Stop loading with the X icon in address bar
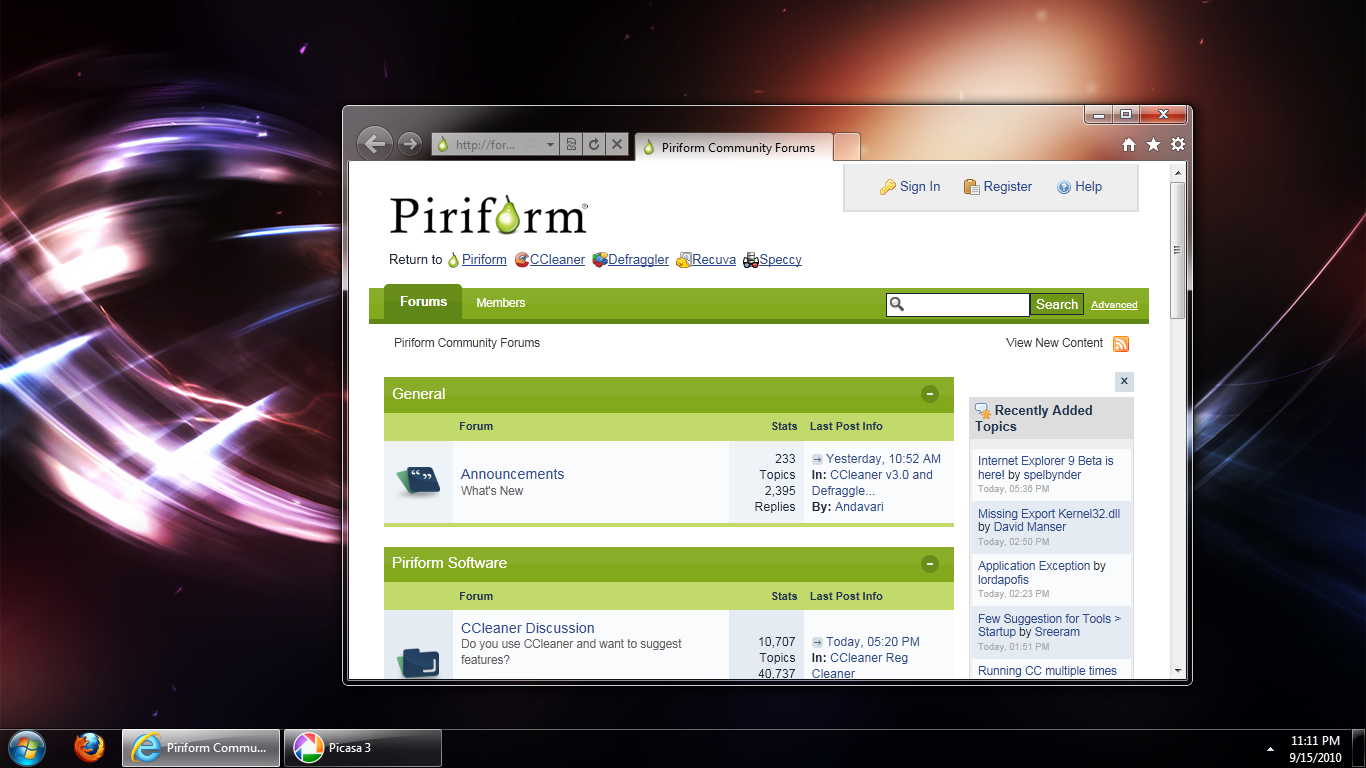 tap(617, 144)
